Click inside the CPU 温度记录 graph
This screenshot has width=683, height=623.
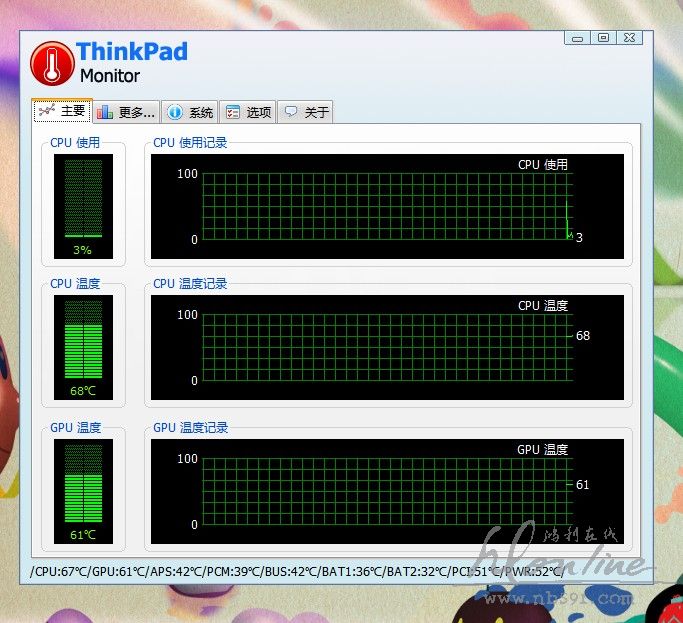tap(387, 348)
